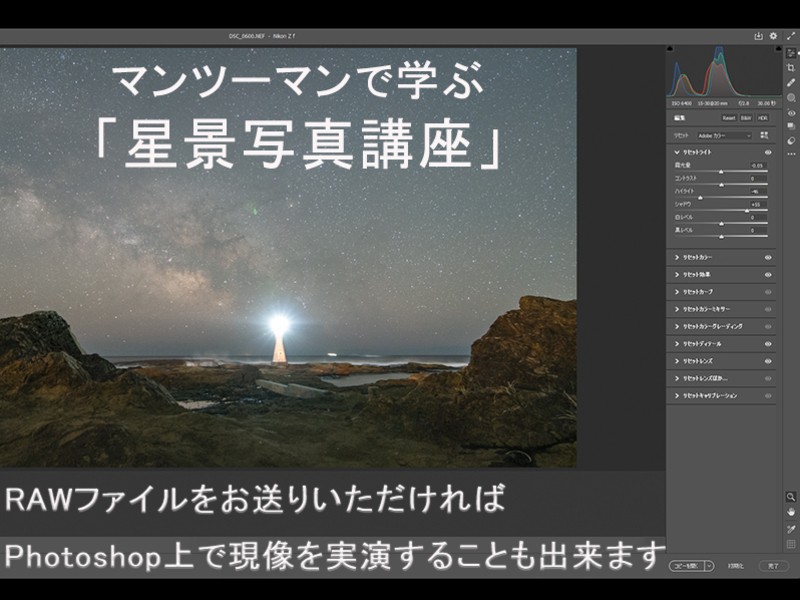The height and width of the screenshot is (600, 800).
Task: Select the Hand pan tool
Action: pos(791,512)
